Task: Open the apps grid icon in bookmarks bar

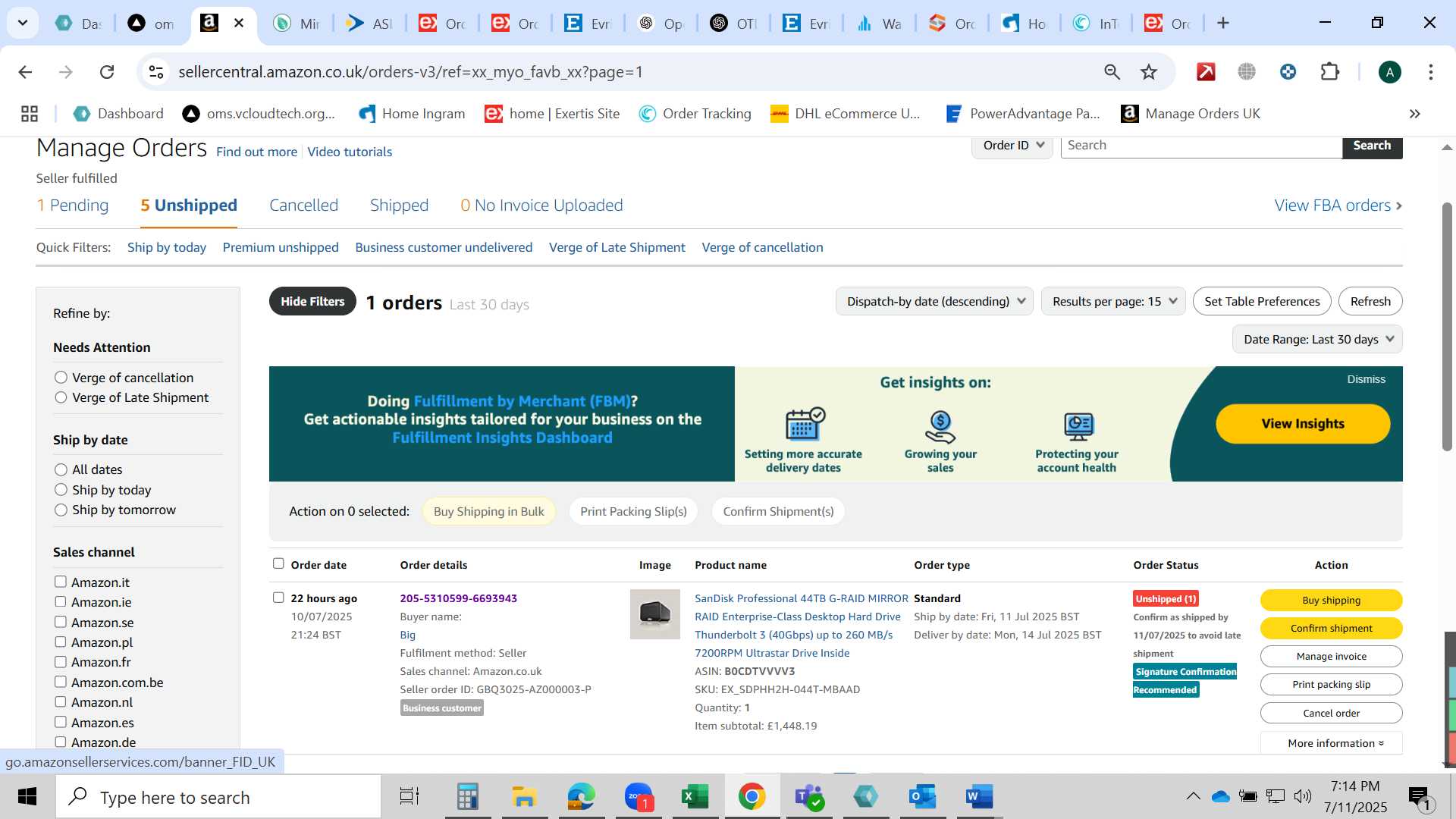Action: coord(30,114)
